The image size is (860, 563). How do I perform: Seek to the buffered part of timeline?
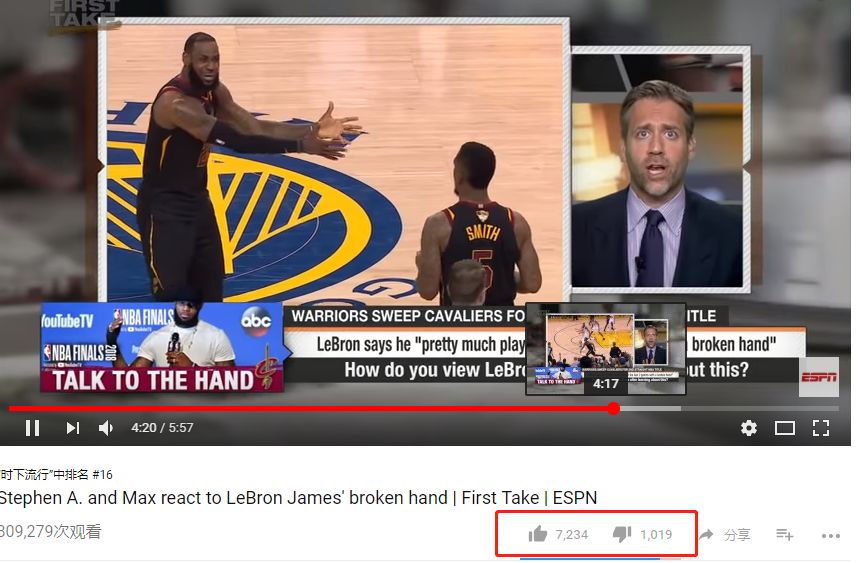[650, 408]
